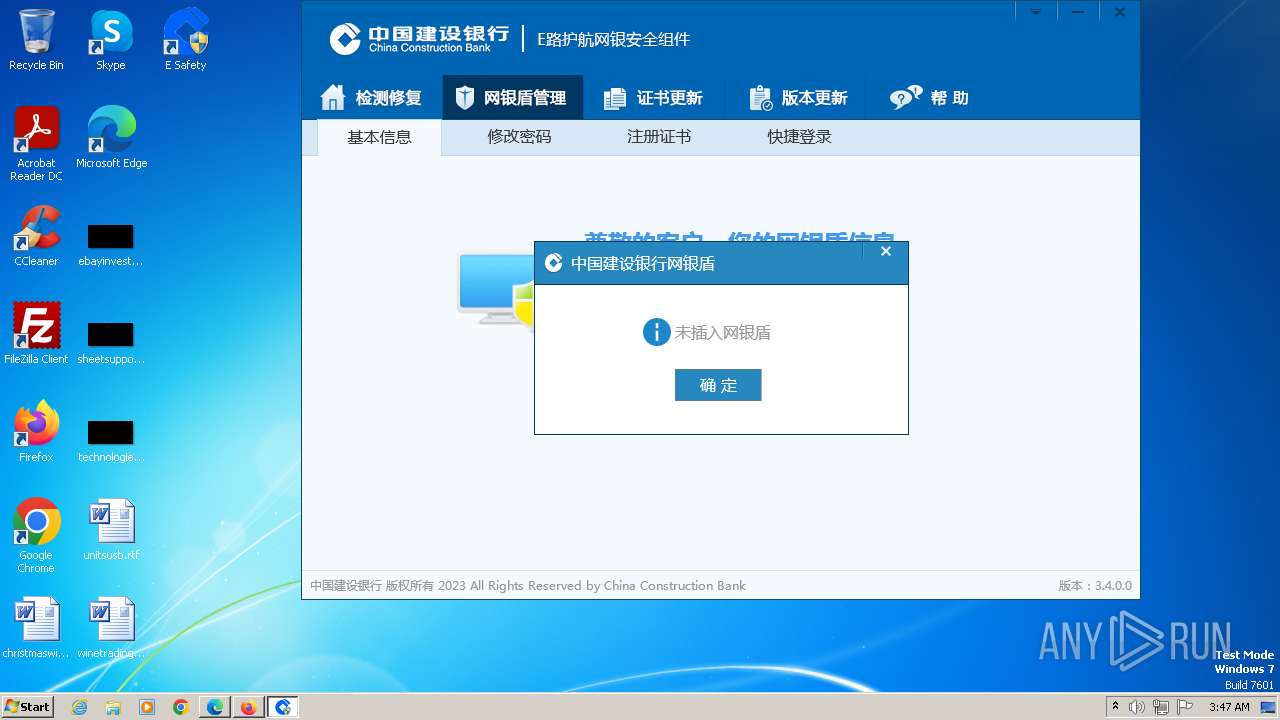Open the Recycle Bin desktop icon
This screenshot has width=1280, height=720.
pos(36,40)
